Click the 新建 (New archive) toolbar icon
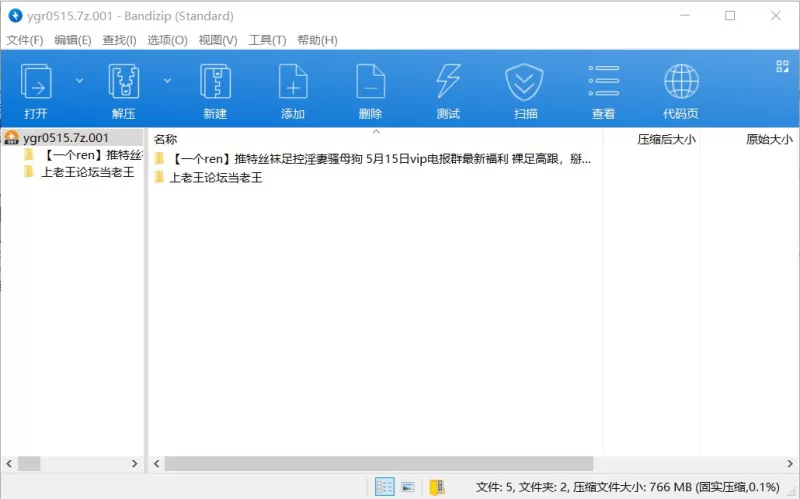800x499 pixels. click(215, 90)
